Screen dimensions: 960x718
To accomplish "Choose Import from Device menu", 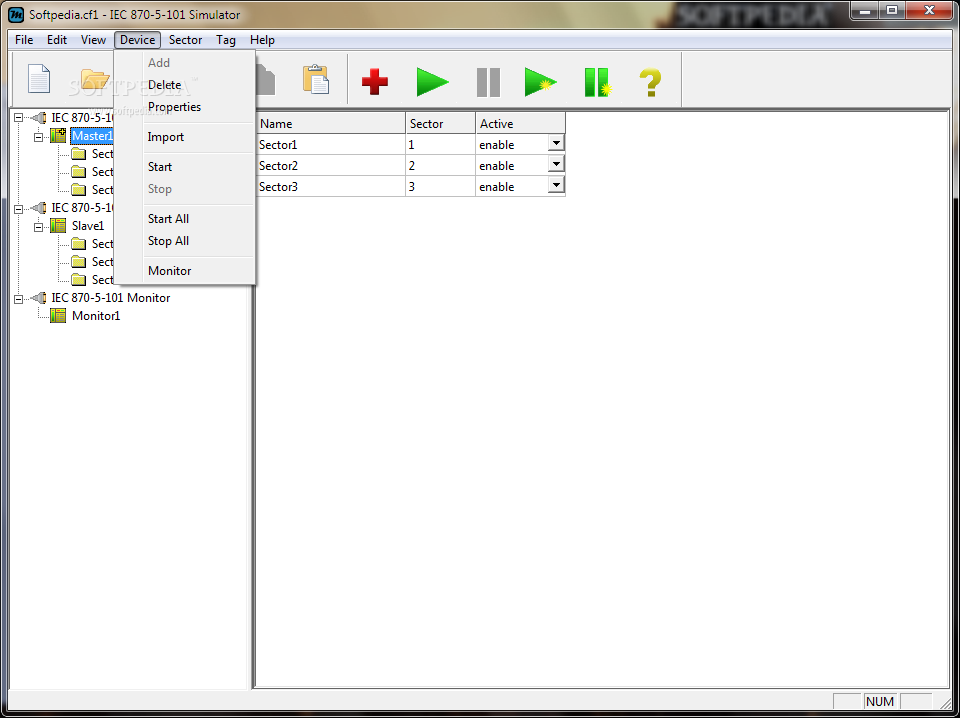I will [x=185, y=136].
